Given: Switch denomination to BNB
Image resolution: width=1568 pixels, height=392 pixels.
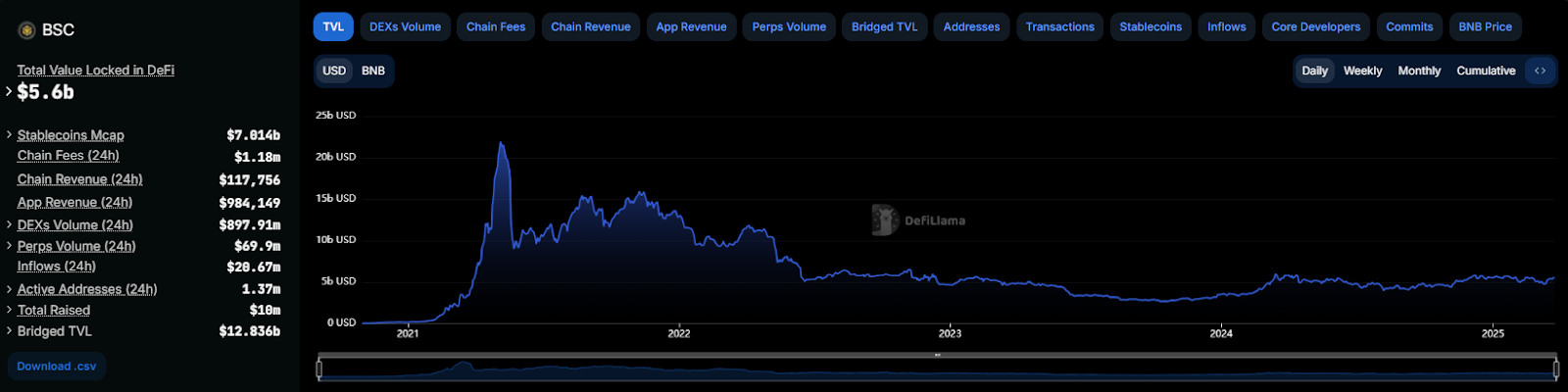Looking at the screenshot, I should coord(373,71).
